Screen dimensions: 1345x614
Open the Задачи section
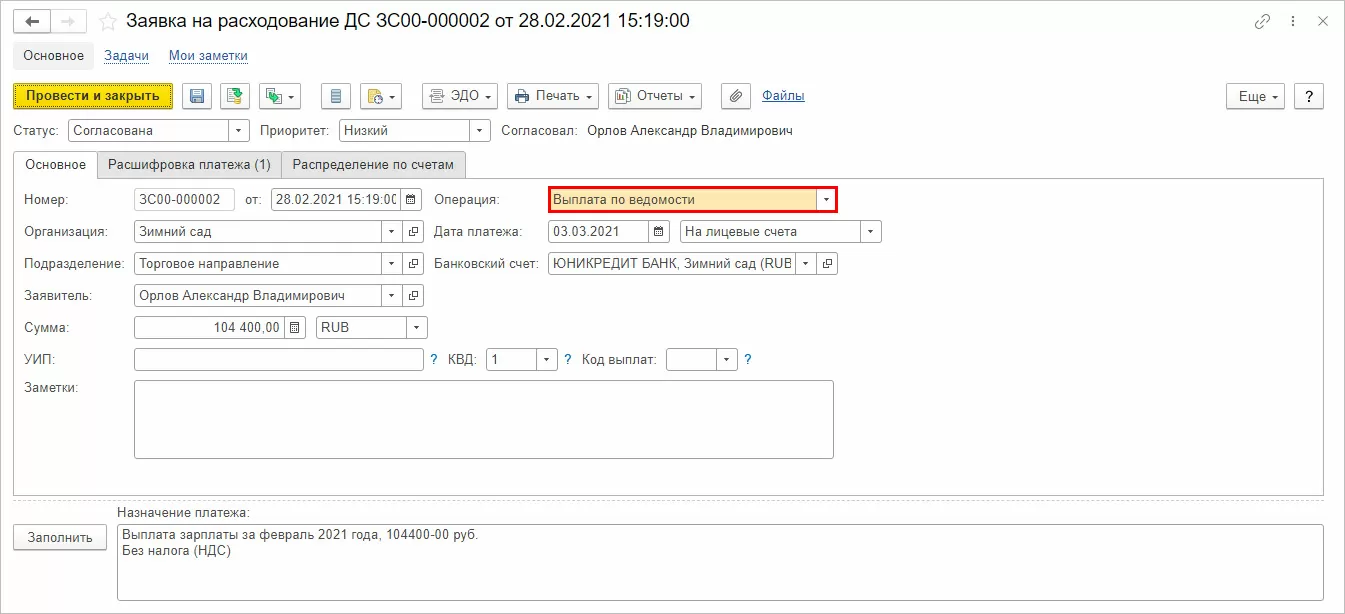(126, 56)
